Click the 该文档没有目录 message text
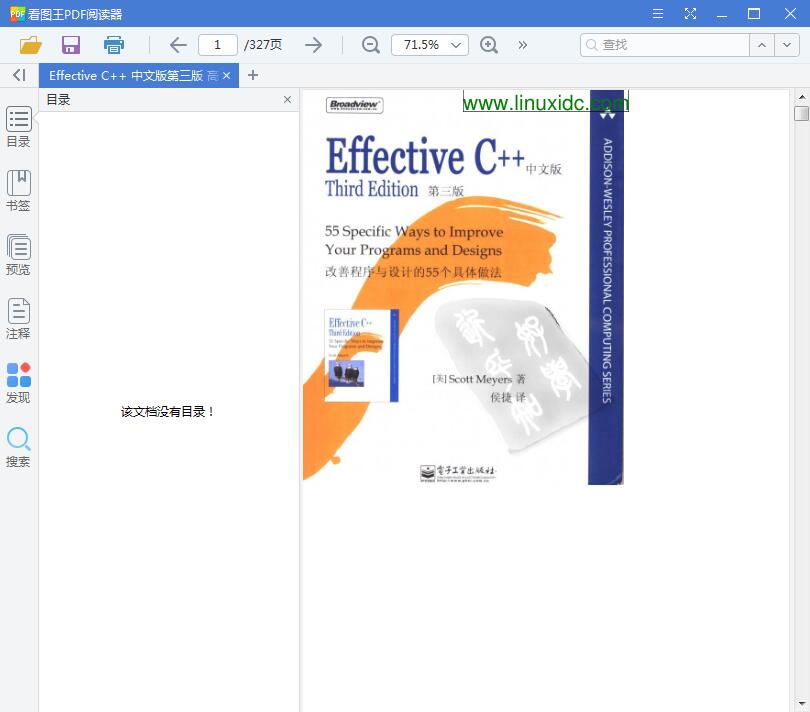This screenshot has height=712, width=810. tap(167, 412)
